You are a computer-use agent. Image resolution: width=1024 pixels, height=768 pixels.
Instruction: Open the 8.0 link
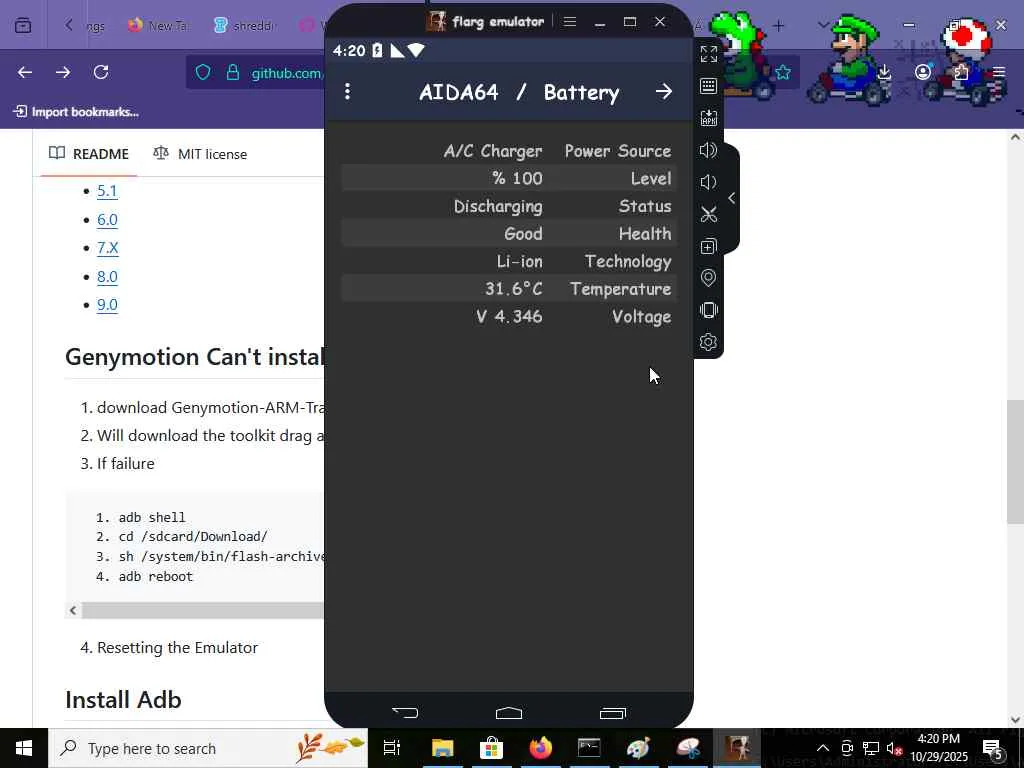click(107, 277)
